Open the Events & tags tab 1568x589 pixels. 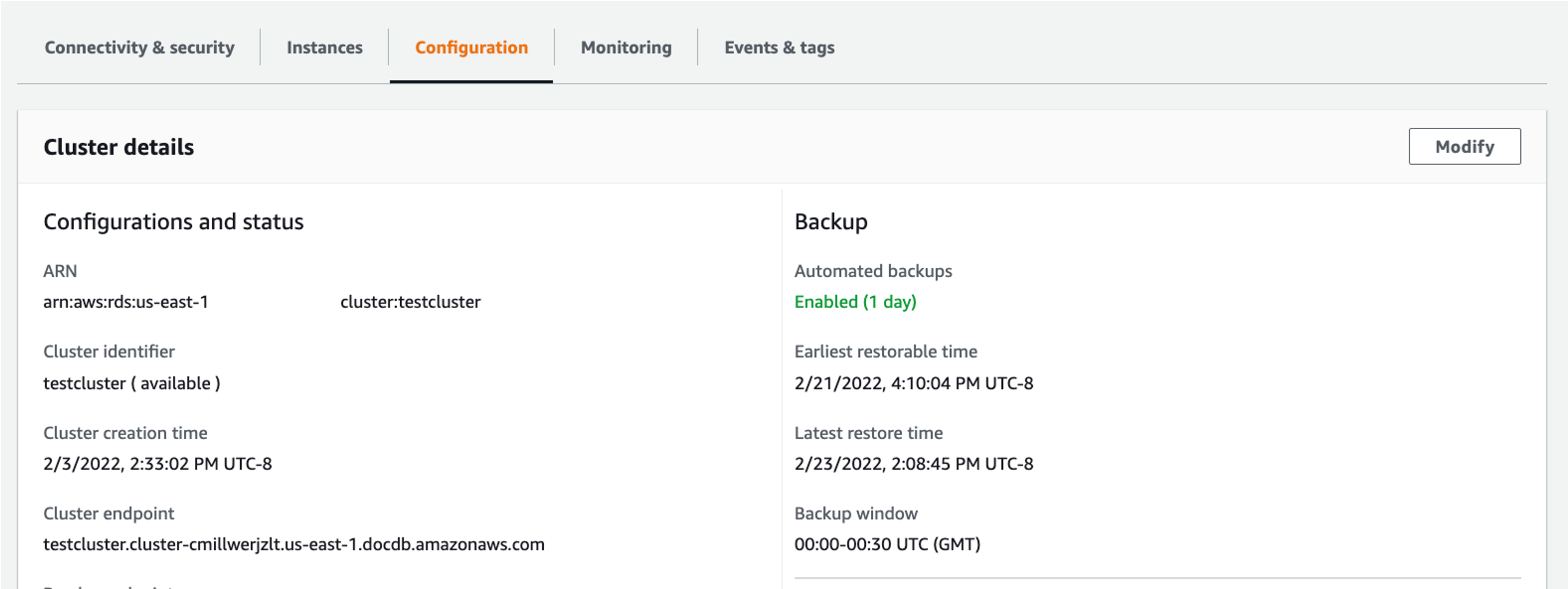coord(778,48)
